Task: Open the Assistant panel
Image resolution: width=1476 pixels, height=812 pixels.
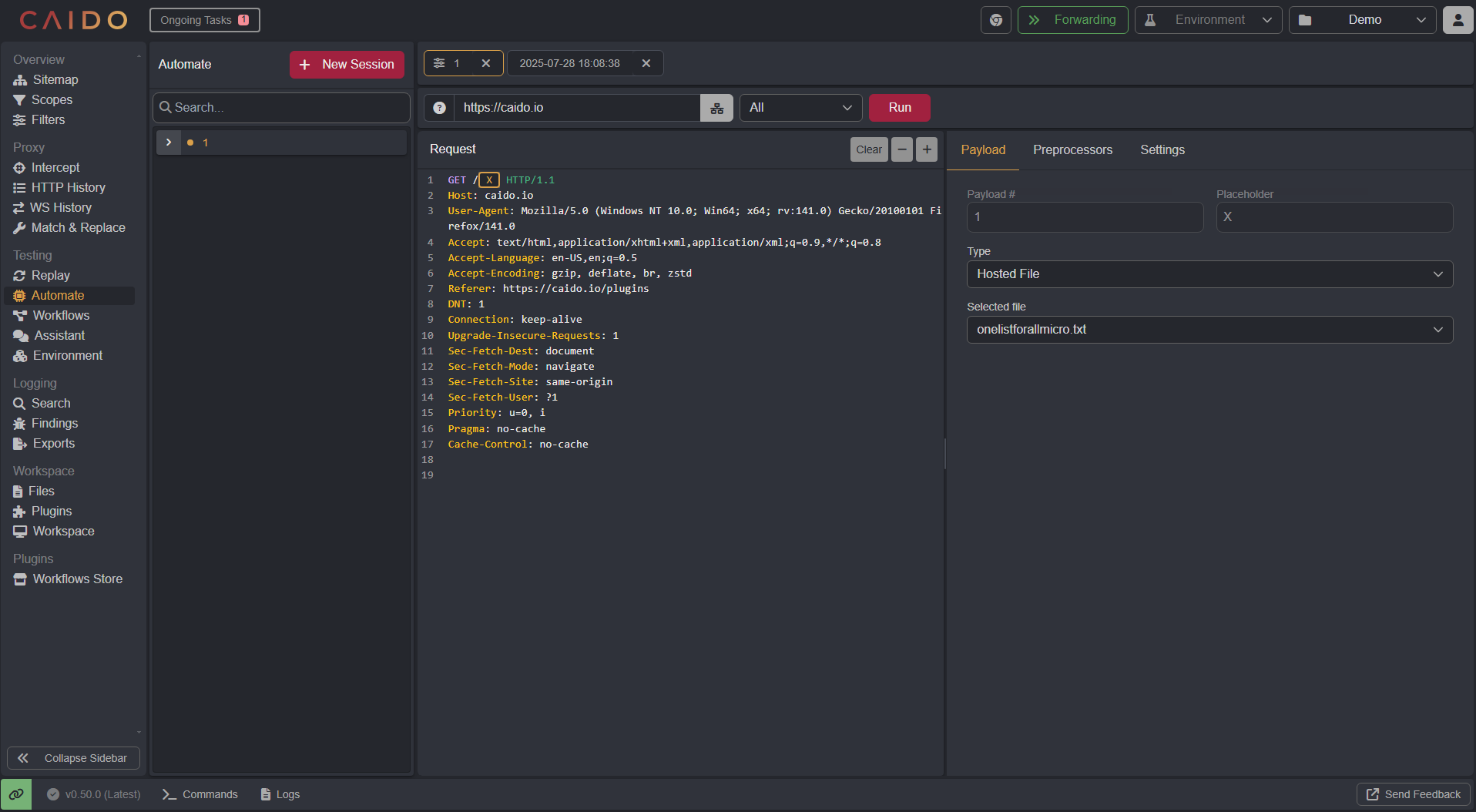Action: (57, 335)
